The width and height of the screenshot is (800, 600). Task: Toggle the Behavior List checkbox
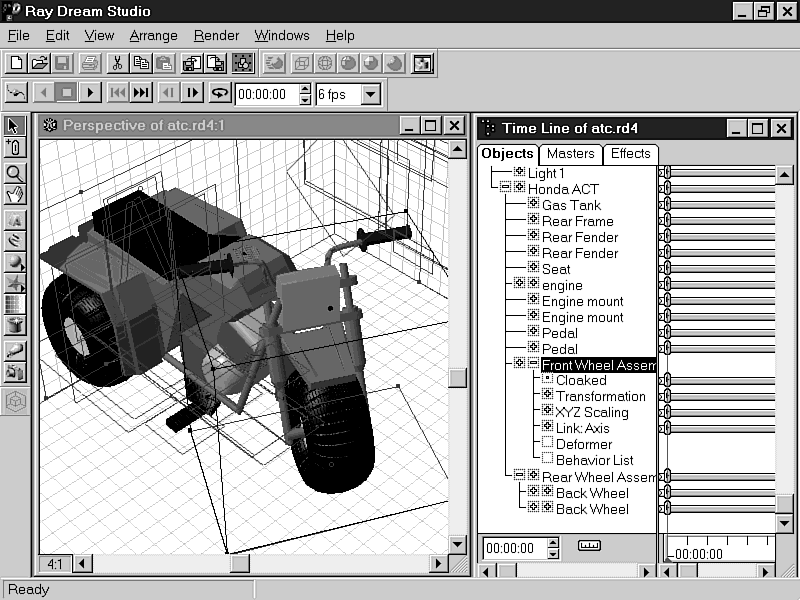[547, 460]
